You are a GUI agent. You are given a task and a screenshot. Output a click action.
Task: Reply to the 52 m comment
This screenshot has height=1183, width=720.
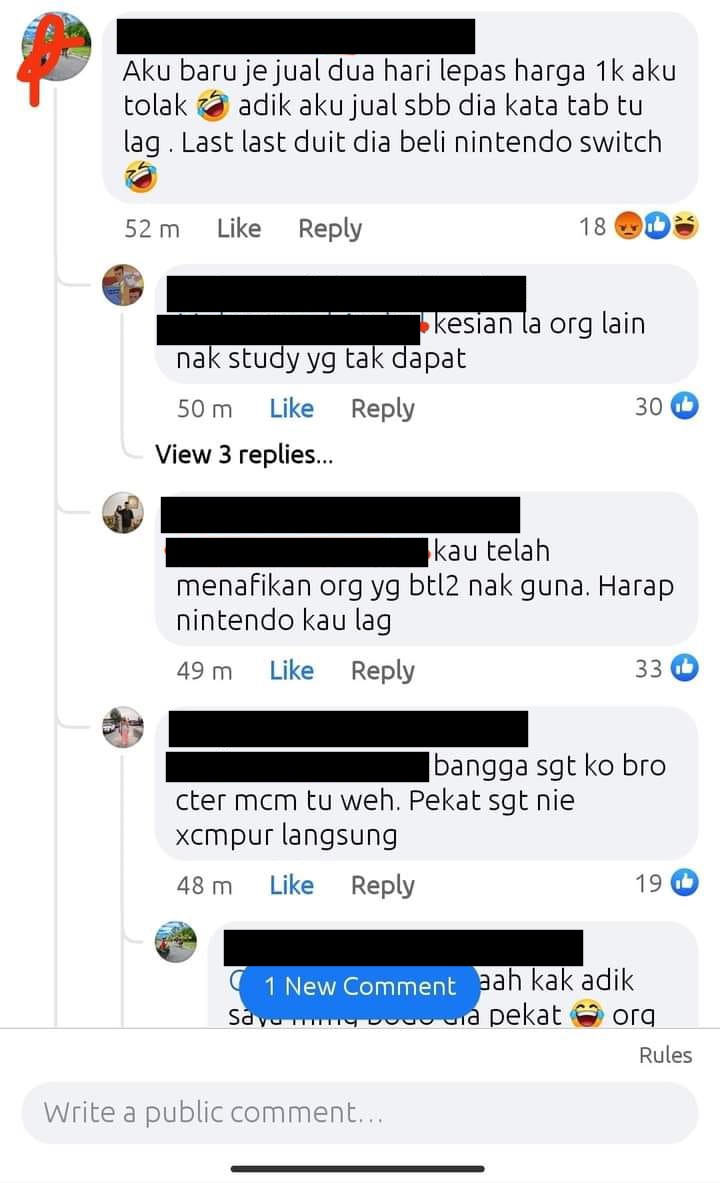click(x=330, y=228)
